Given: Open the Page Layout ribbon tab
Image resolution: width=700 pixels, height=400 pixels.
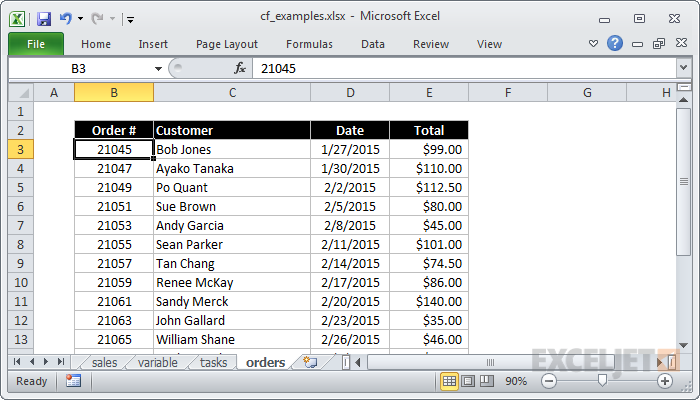Looking at the screenshot, I should [227, 44].
